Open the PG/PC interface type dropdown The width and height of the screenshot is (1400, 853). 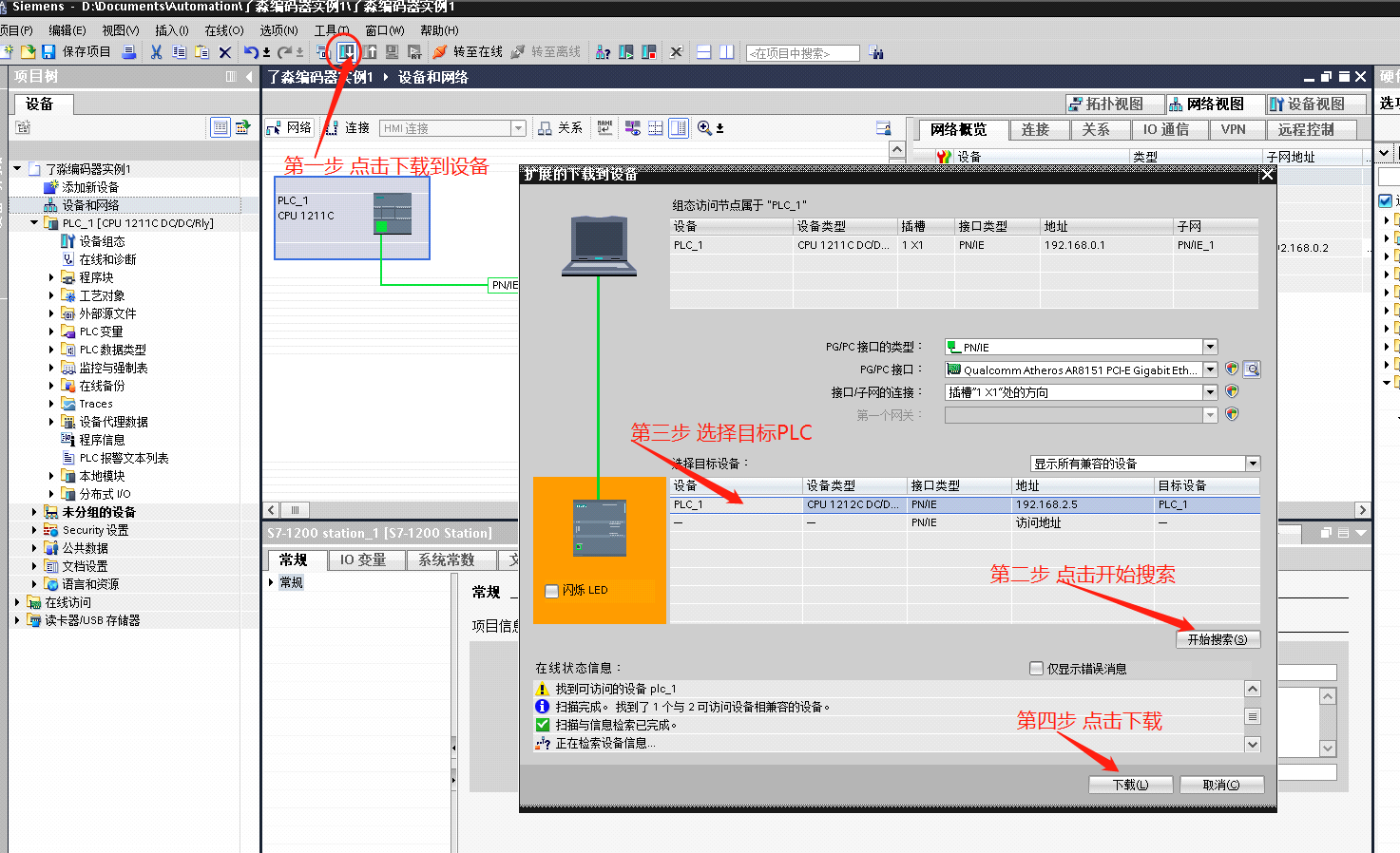click(x=1210, y=347)
